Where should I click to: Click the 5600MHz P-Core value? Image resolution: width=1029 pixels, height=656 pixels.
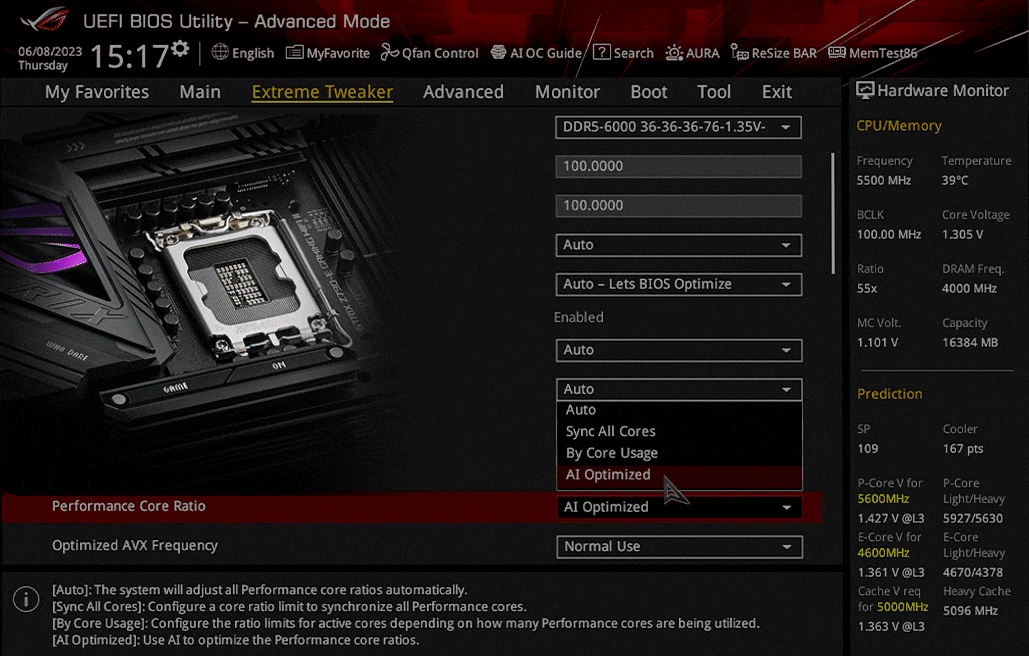point(883,499)
